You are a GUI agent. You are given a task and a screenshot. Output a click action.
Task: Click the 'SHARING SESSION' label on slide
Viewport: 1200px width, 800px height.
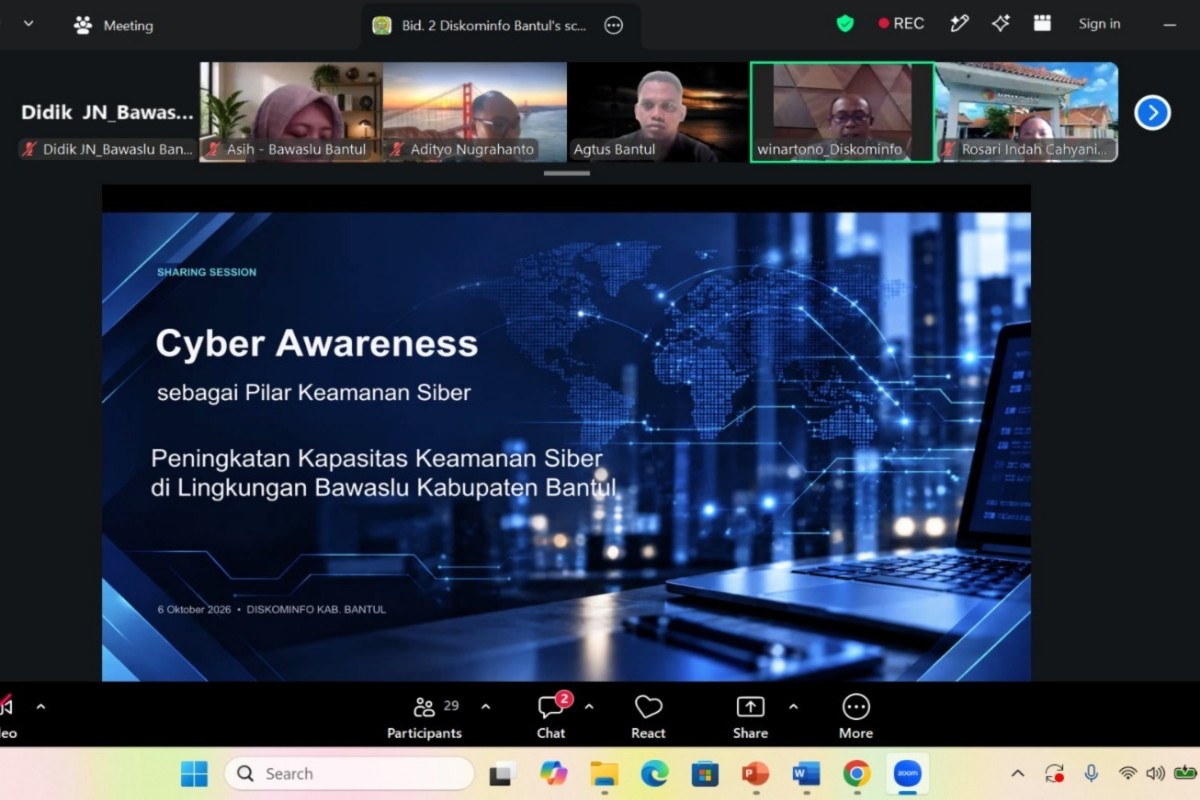(x=207, y=272)
